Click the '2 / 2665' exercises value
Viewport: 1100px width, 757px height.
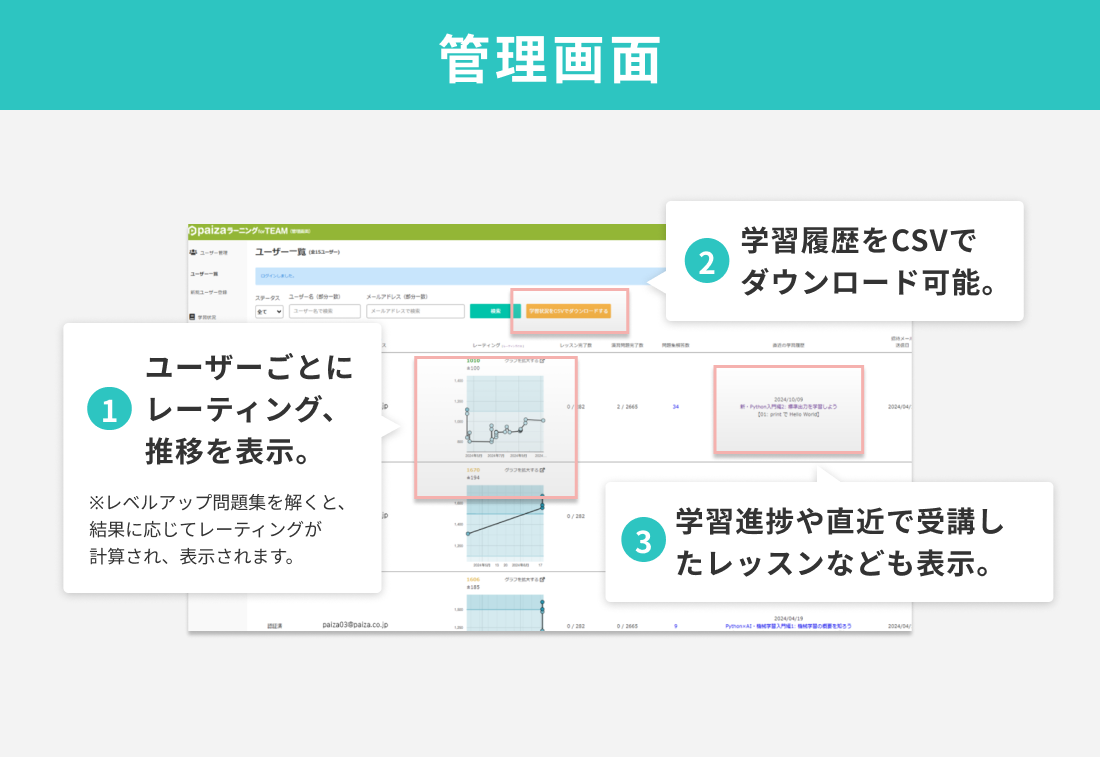[627, 407]
